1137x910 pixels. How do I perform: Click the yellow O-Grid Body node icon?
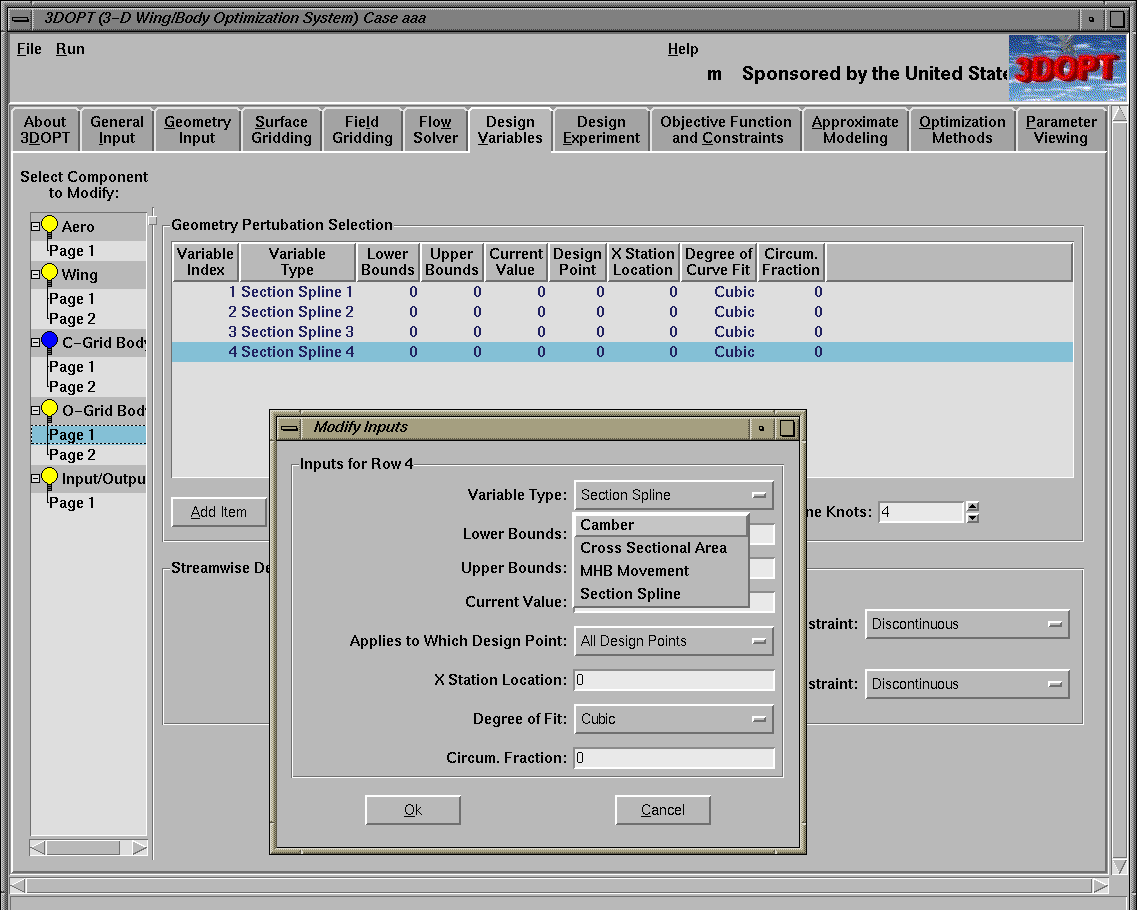pos(49,409)
